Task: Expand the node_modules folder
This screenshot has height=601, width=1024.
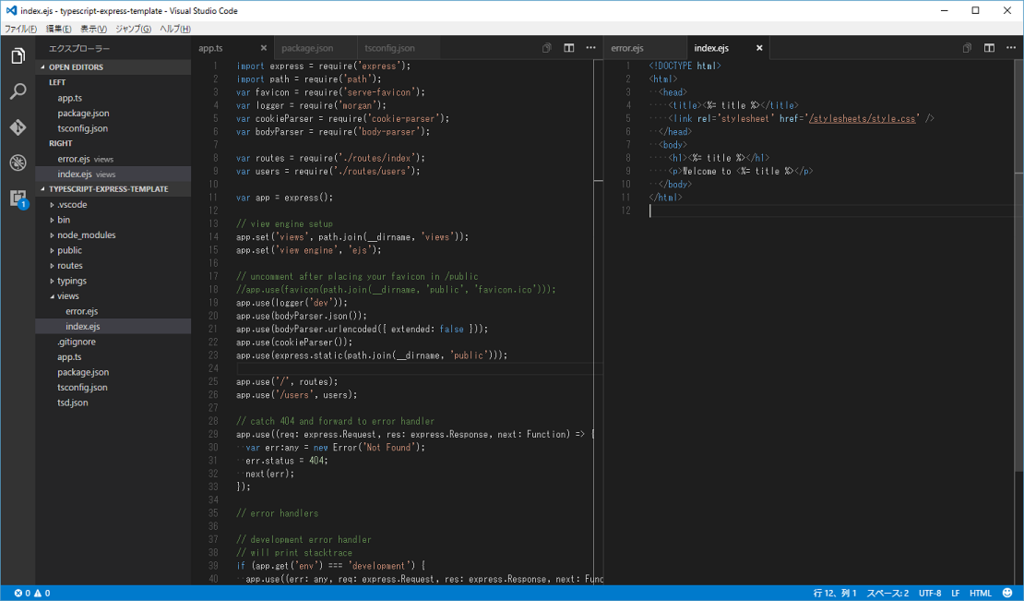Action: click(x=113, y=235)
